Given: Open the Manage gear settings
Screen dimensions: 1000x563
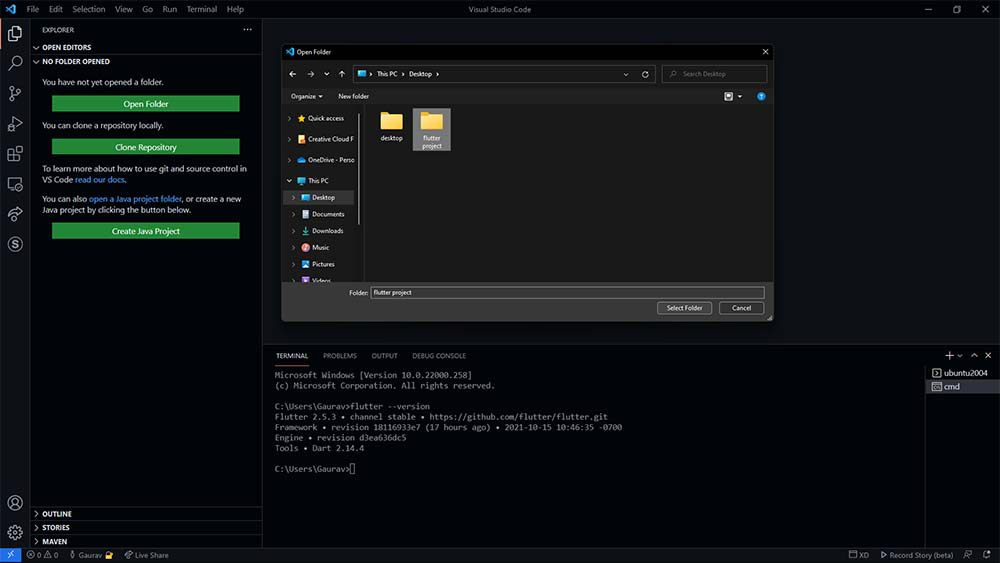Looking at the screenshot, I should [15, 532].
